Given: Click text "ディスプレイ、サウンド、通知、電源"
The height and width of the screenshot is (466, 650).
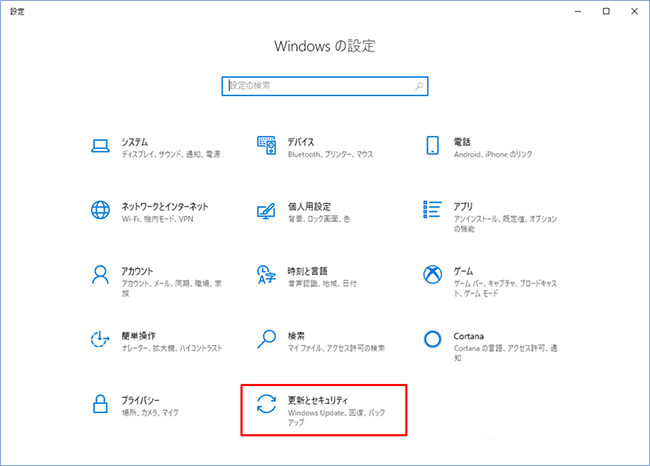Looking at the screenshot, I should [x=171, y=155].
